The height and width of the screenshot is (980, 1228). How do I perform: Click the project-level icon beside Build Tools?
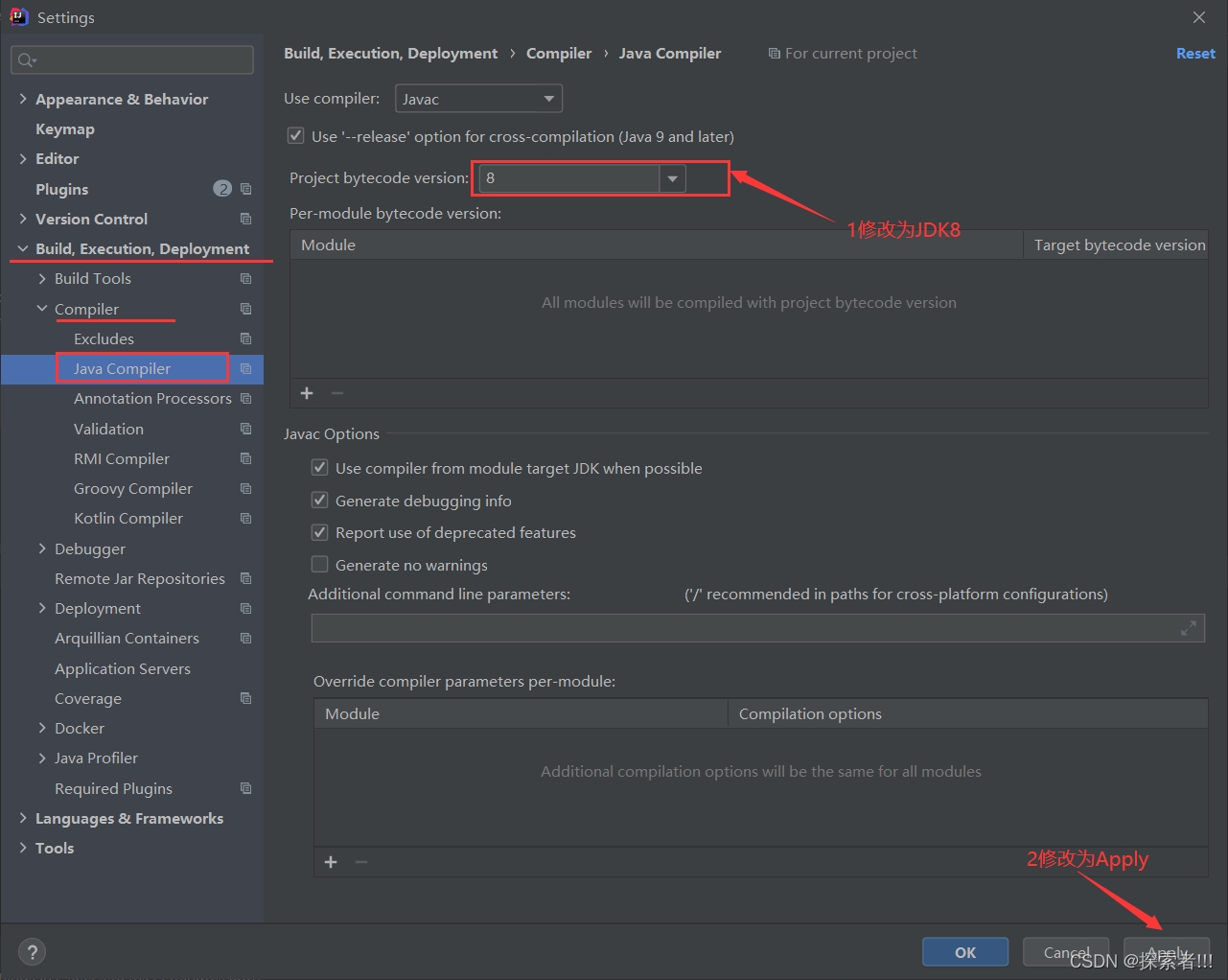[x=246, y=278]
